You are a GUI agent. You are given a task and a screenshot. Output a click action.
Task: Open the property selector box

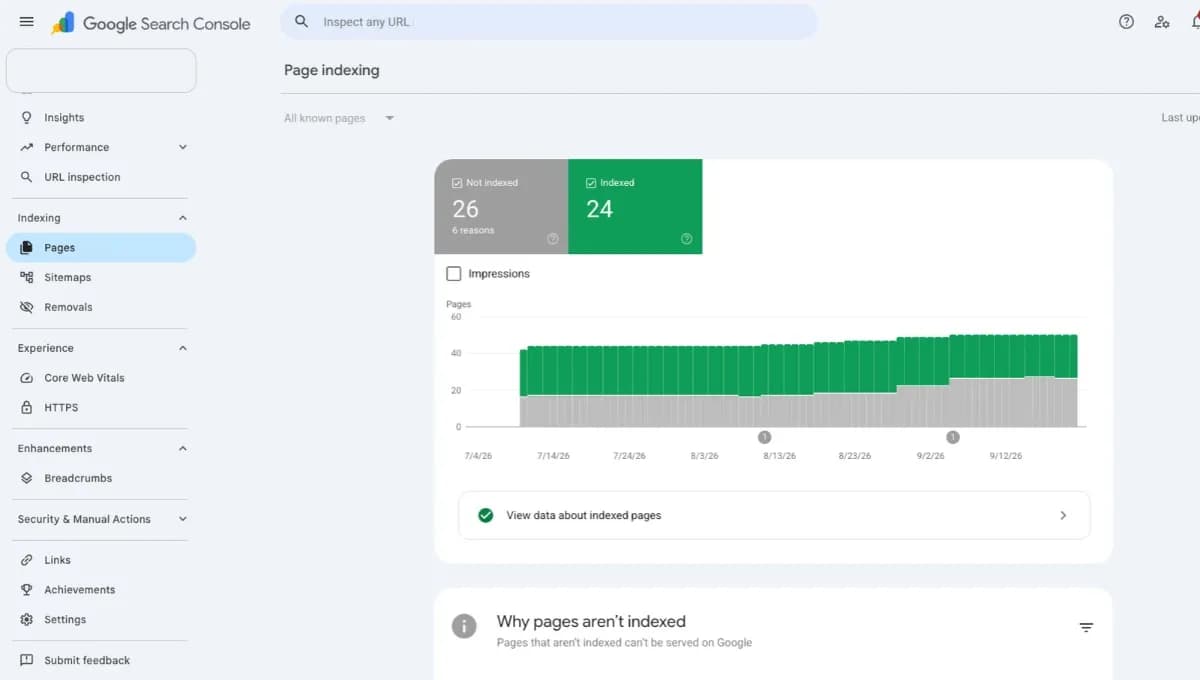(x=101, y=71)
